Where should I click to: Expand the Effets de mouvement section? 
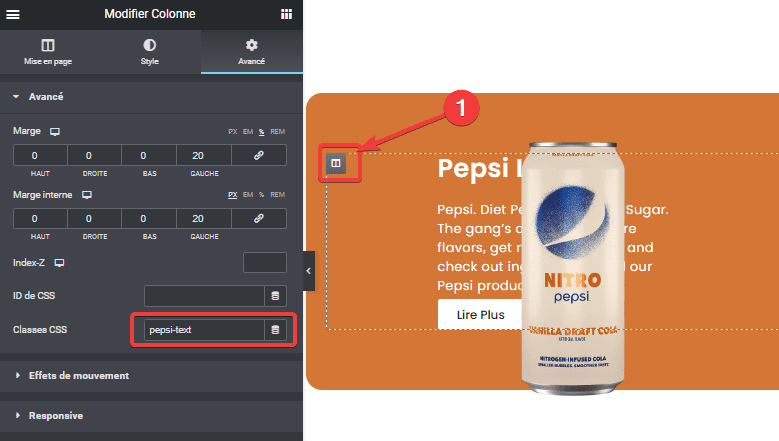tap(151, 376)
